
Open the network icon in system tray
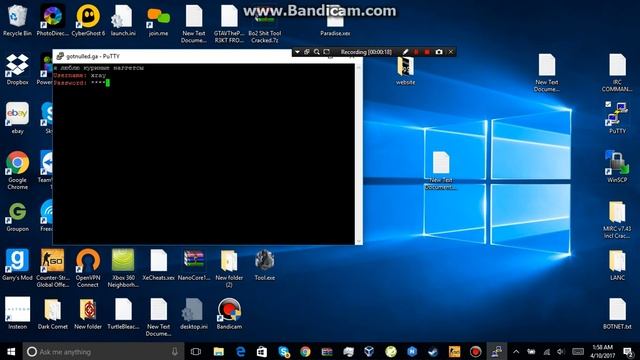tap(547, 351)
